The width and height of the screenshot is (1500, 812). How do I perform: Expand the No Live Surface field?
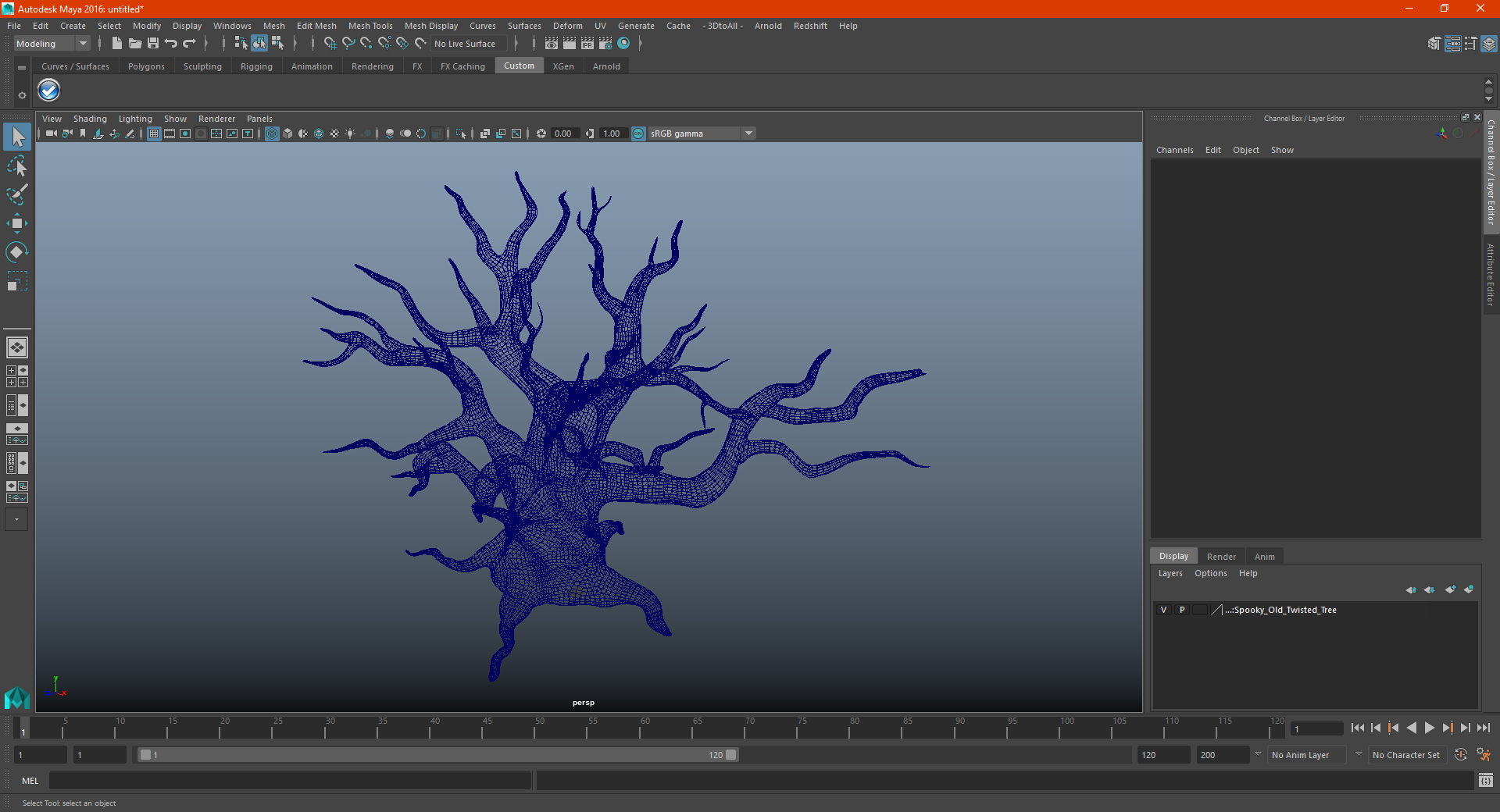[x=469, y=44]
